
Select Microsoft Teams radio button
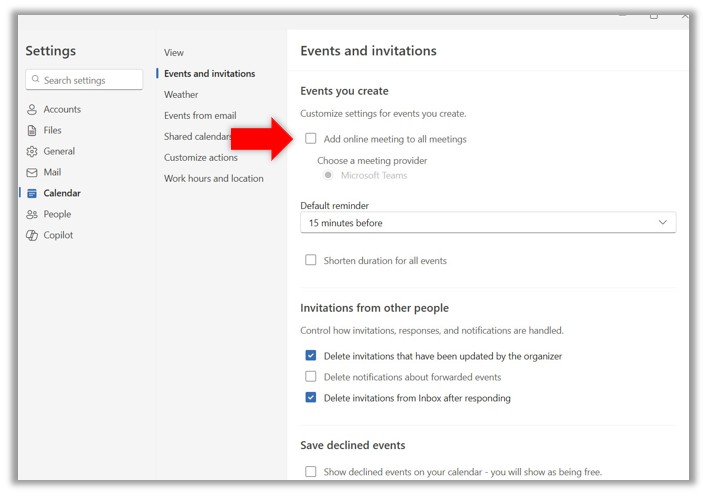[x=328, y=176]
